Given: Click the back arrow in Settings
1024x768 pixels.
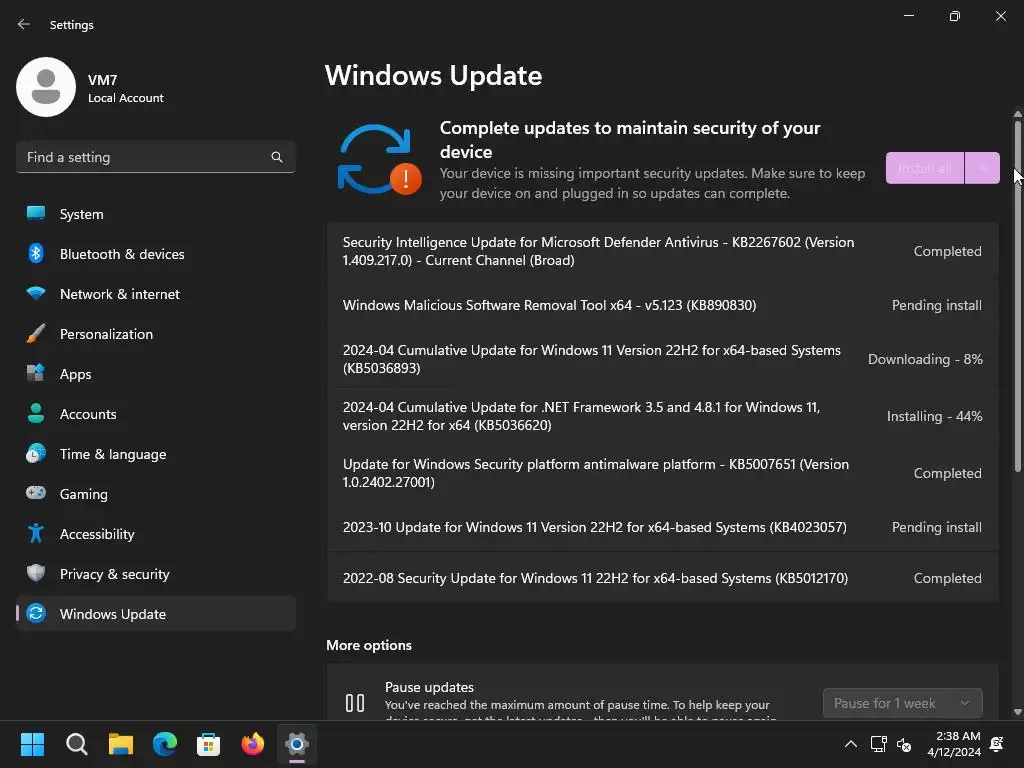Looking at the screenshot, I should [x=24, y=24].
